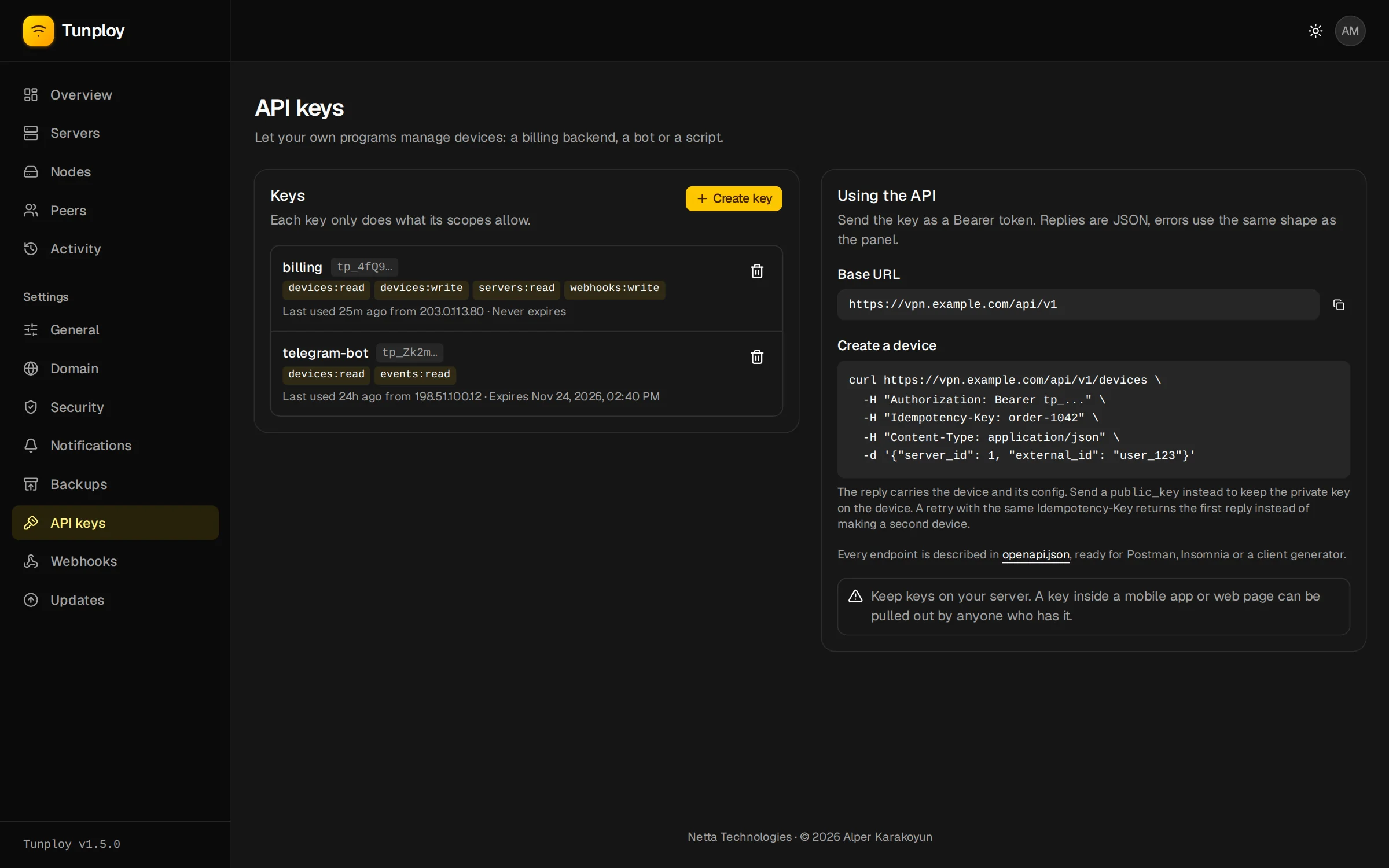Viewport: 1389px width, 868px height.
Task: Click the Updates arrow-circle icon
Action: click(31, 600)
